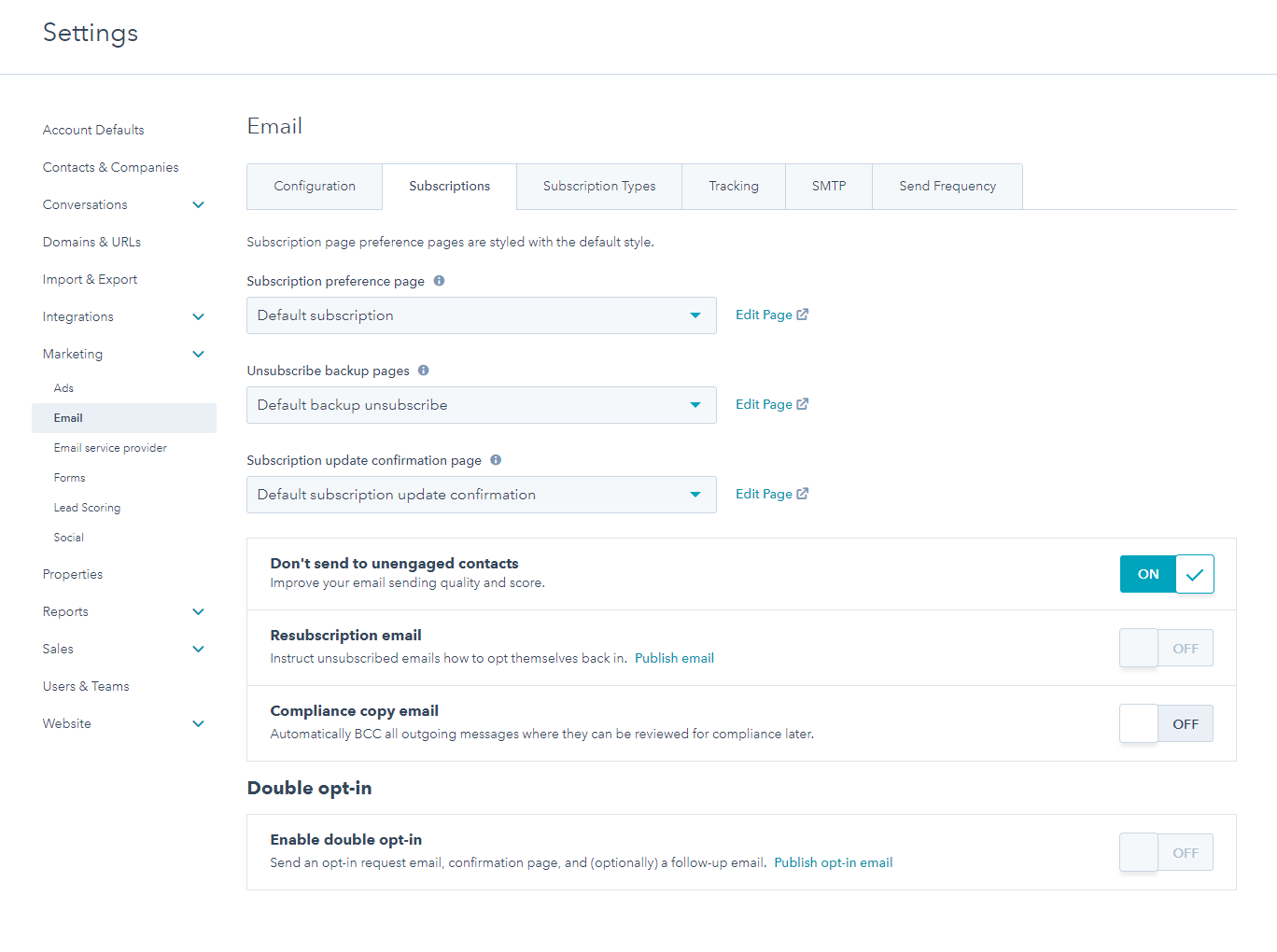1277x952 pixels.
Task: Open the SMTP tab
Action: [829, 187]
